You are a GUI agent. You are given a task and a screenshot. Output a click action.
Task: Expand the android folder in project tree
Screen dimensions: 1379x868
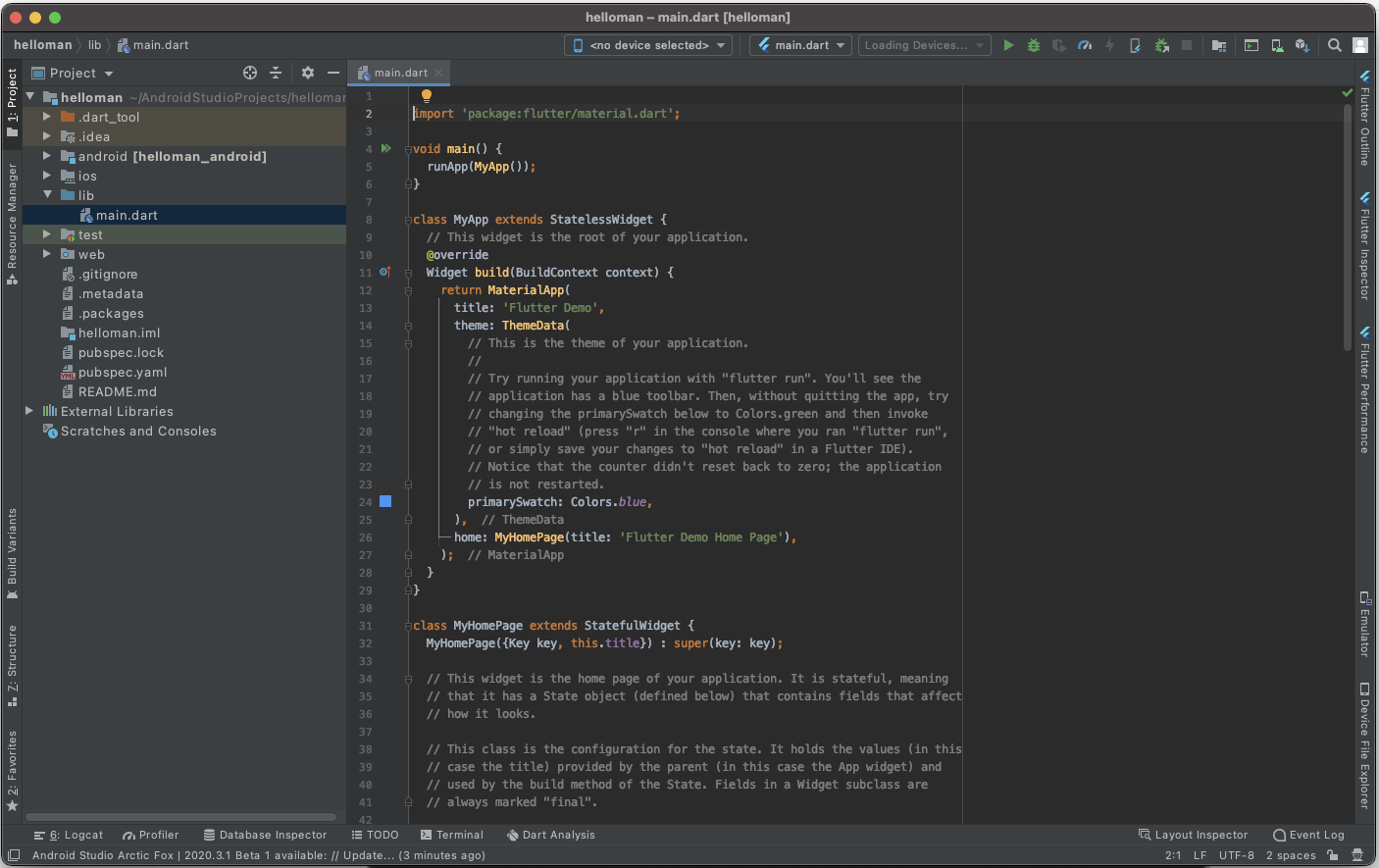pyautogui.click(x=46, y=156)
